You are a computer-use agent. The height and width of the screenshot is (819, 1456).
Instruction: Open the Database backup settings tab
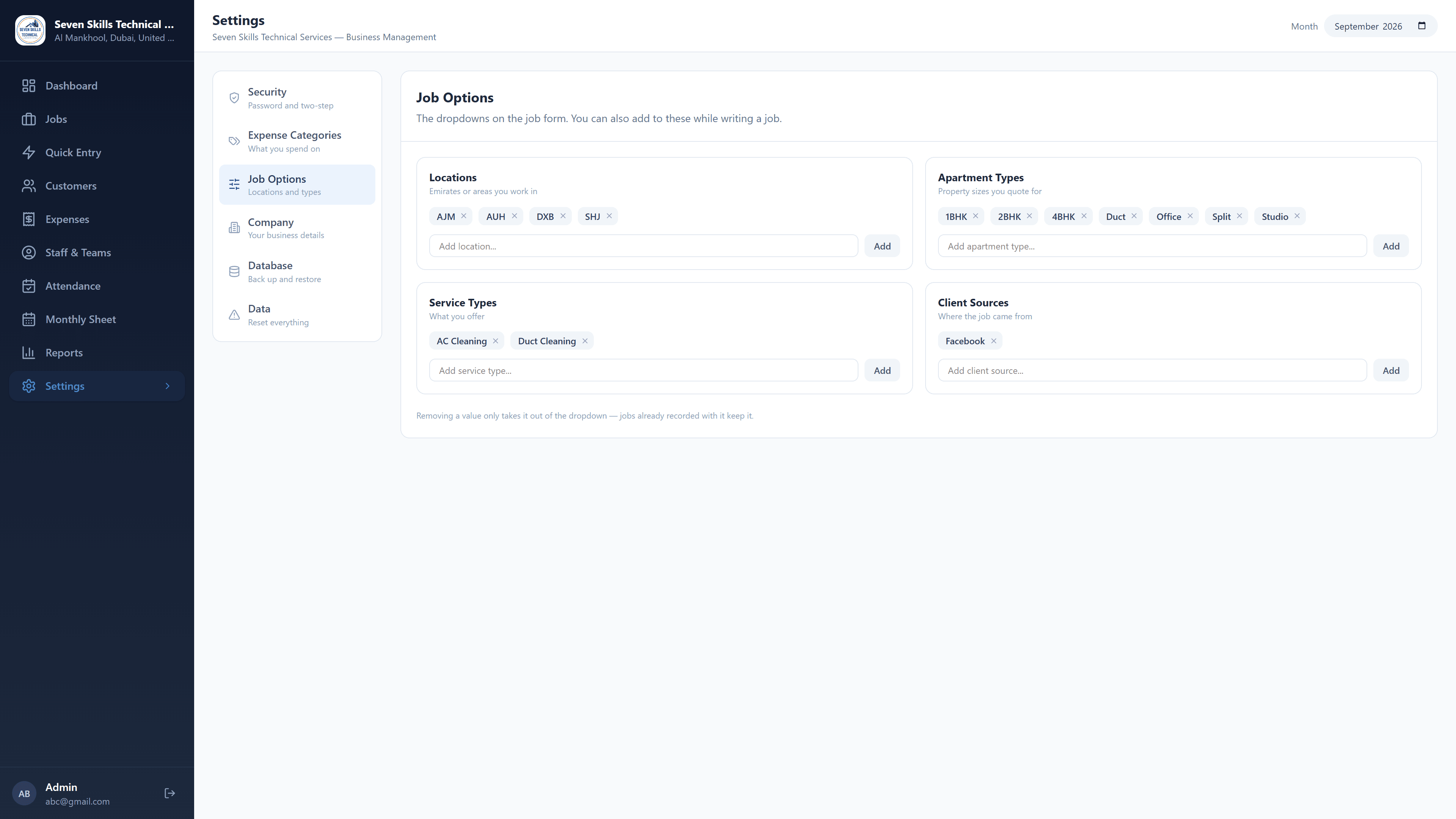click(297, 272)
